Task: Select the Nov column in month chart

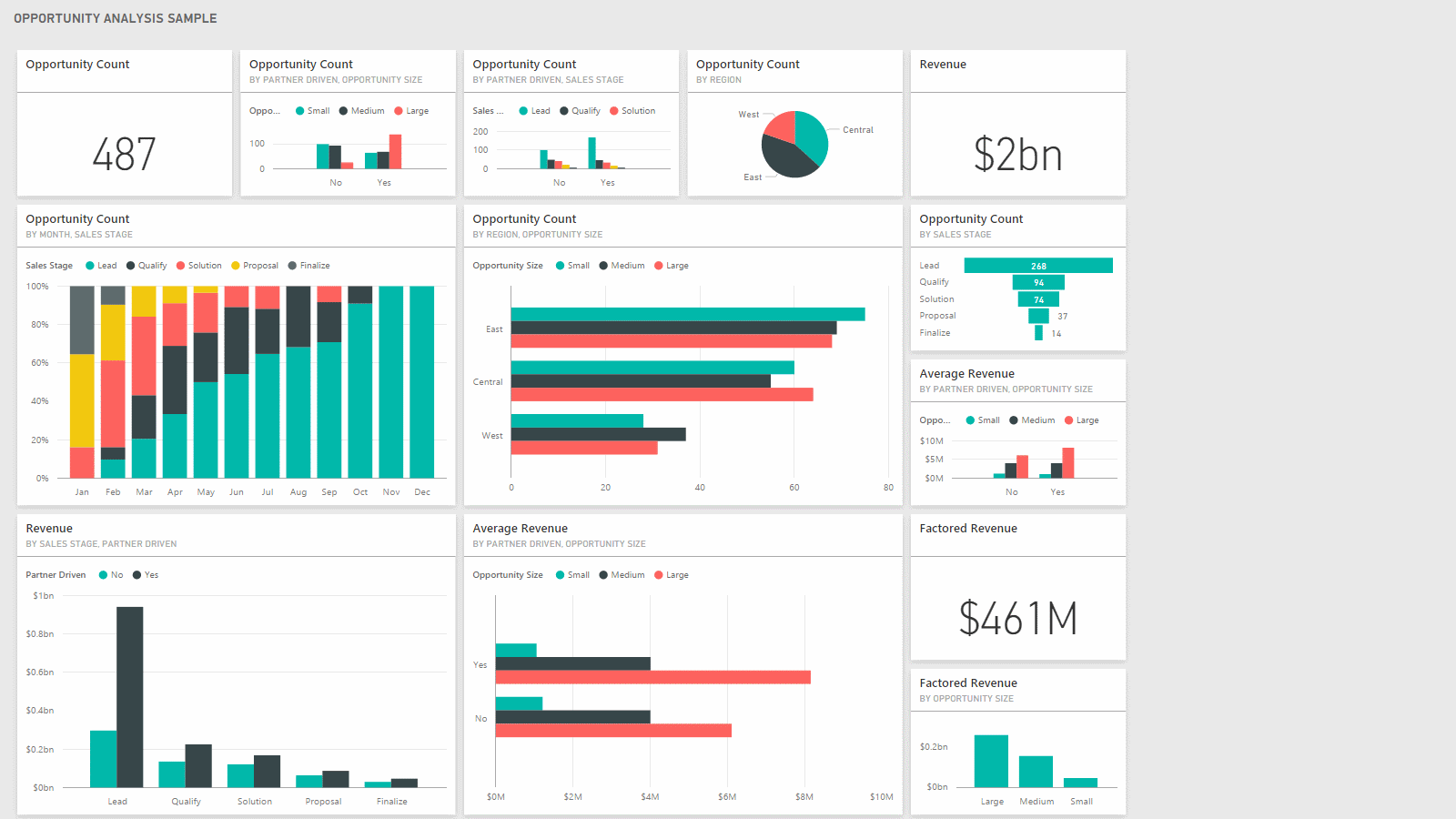Action: click(391, 382)
